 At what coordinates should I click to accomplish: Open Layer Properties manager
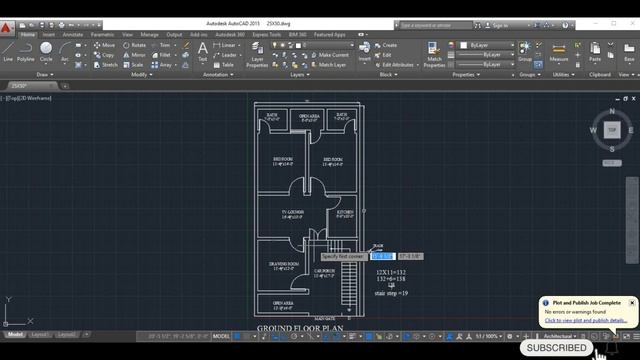click(x=257, y=55)
